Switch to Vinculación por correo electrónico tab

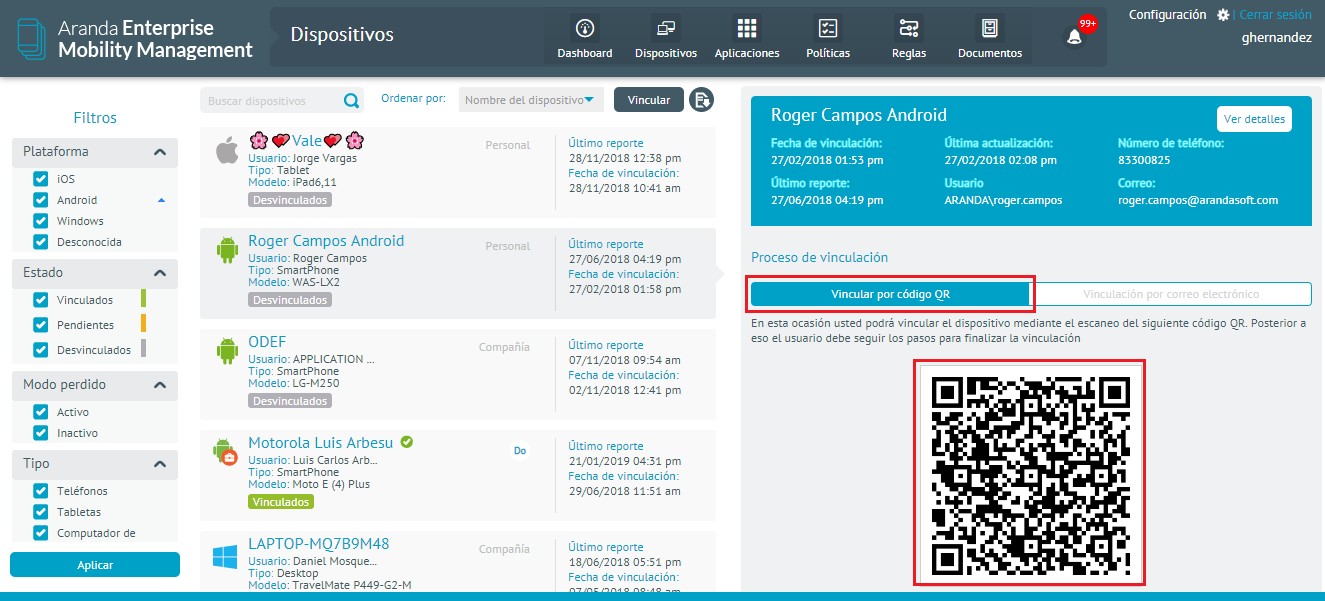pyautogui.click(x=1171, y=294)
